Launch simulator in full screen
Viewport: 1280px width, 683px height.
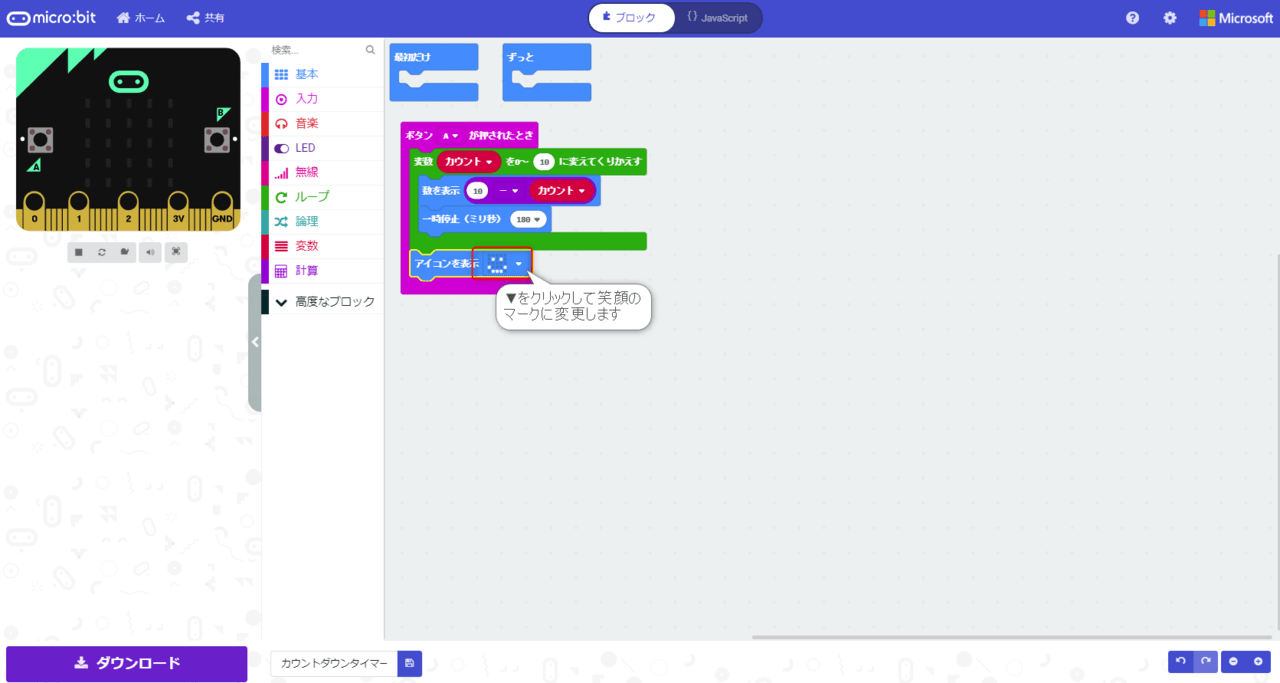[x=175, y=252]
